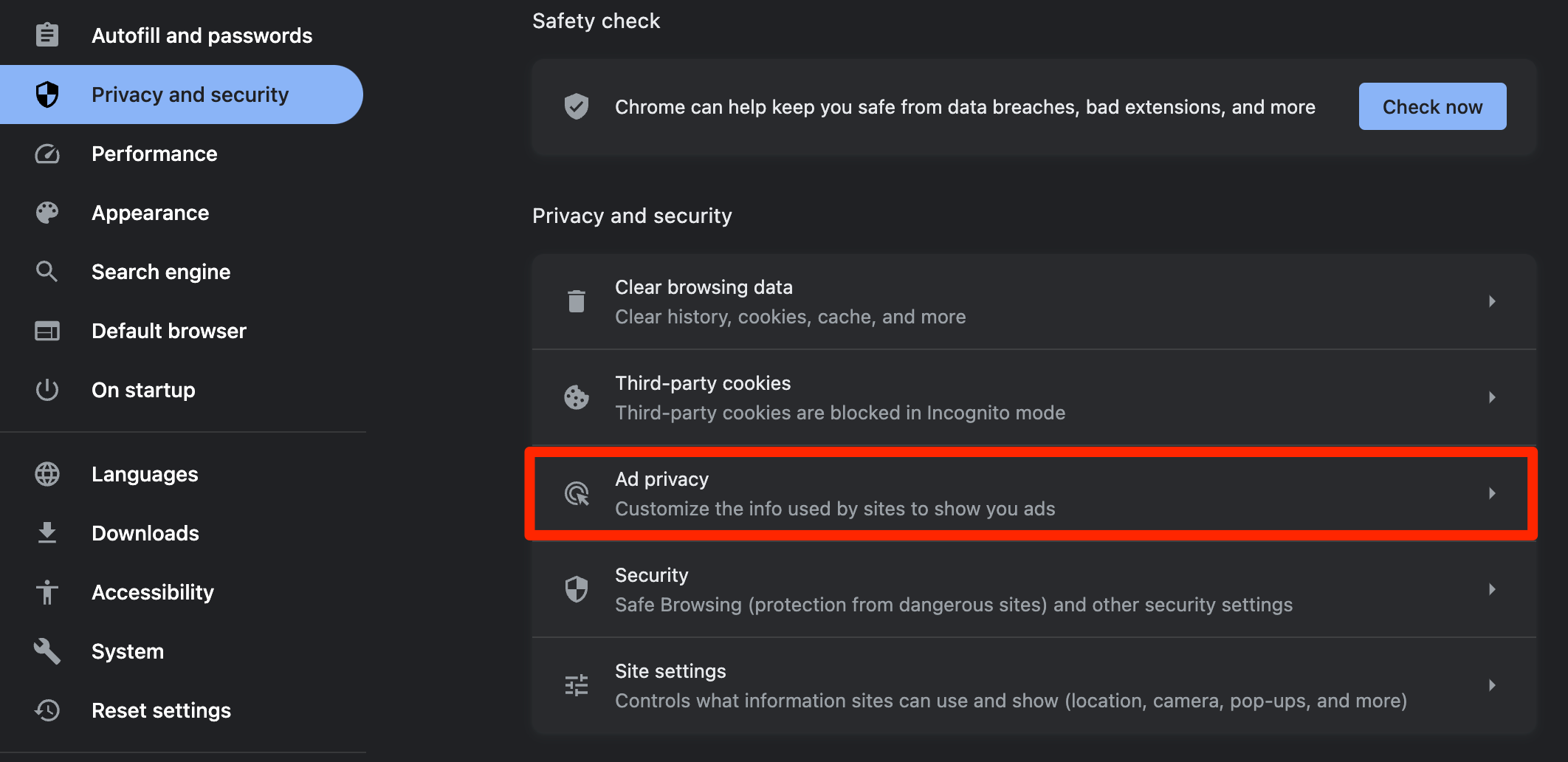Click the Clear browsing data trash icon
The width and height of the screenshot is (1568, 762).
577,301
